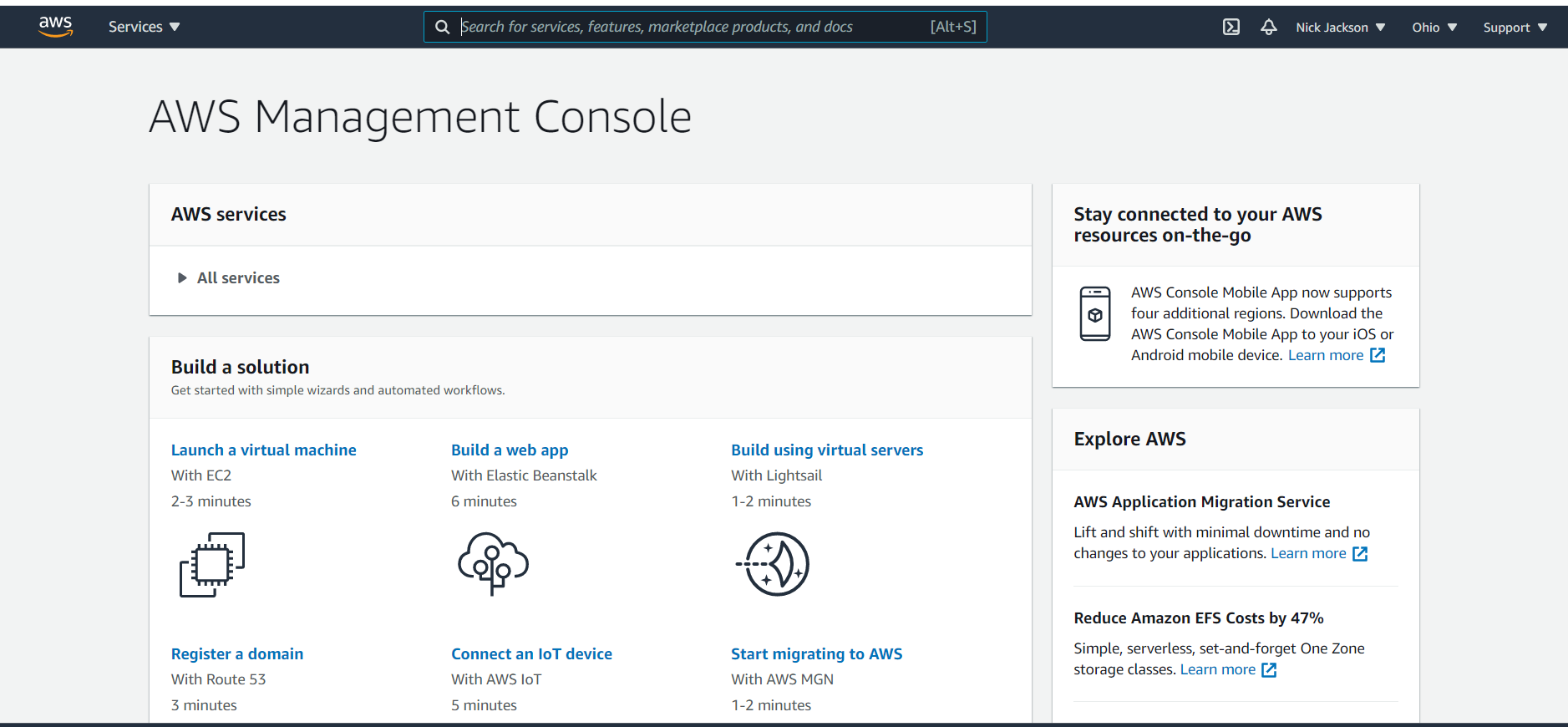Click the 6 minutes text

[x=484, y=501]
